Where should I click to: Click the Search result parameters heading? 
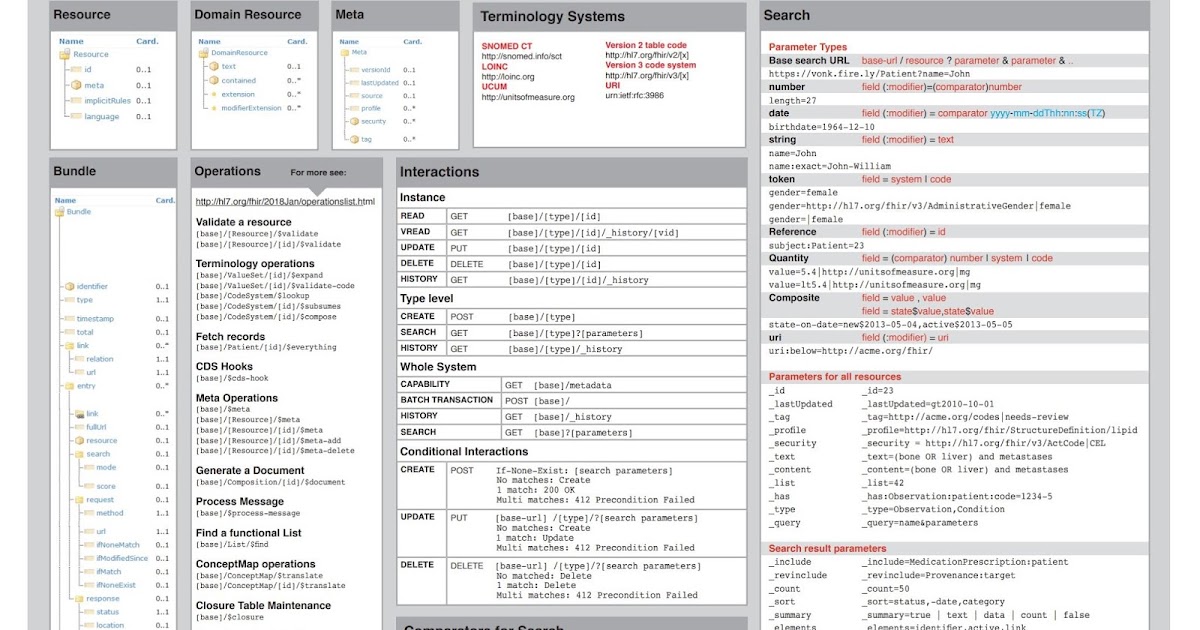tap(828, 548)
